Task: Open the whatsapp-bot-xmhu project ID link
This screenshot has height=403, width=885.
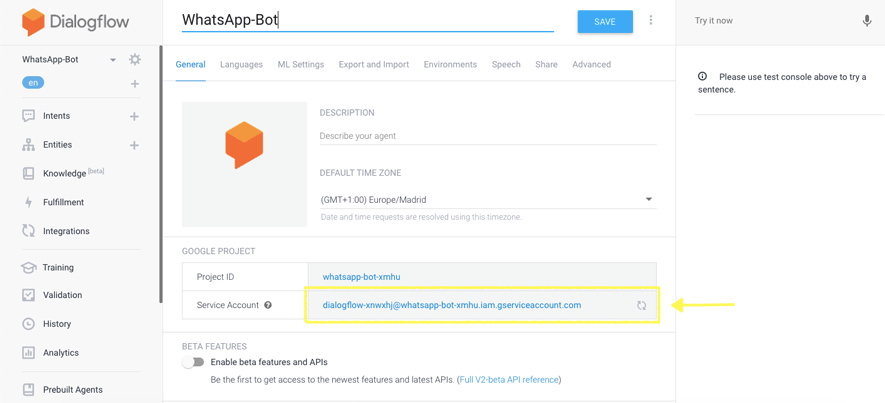Action: 362,277
